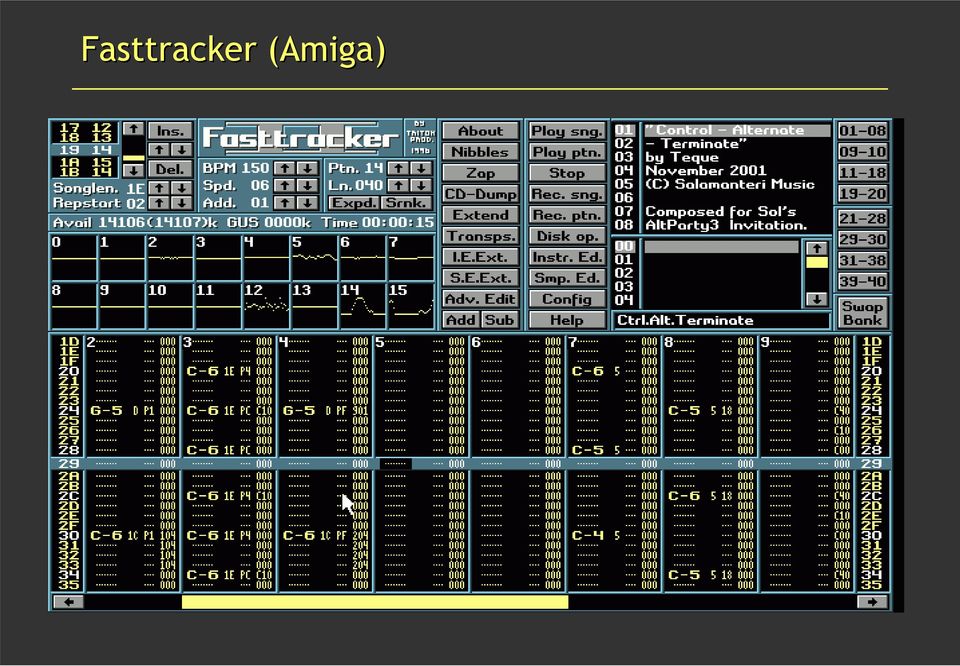Open the Transps. transpose panel
The image size is (960, 666).
(x=481, y=236)
